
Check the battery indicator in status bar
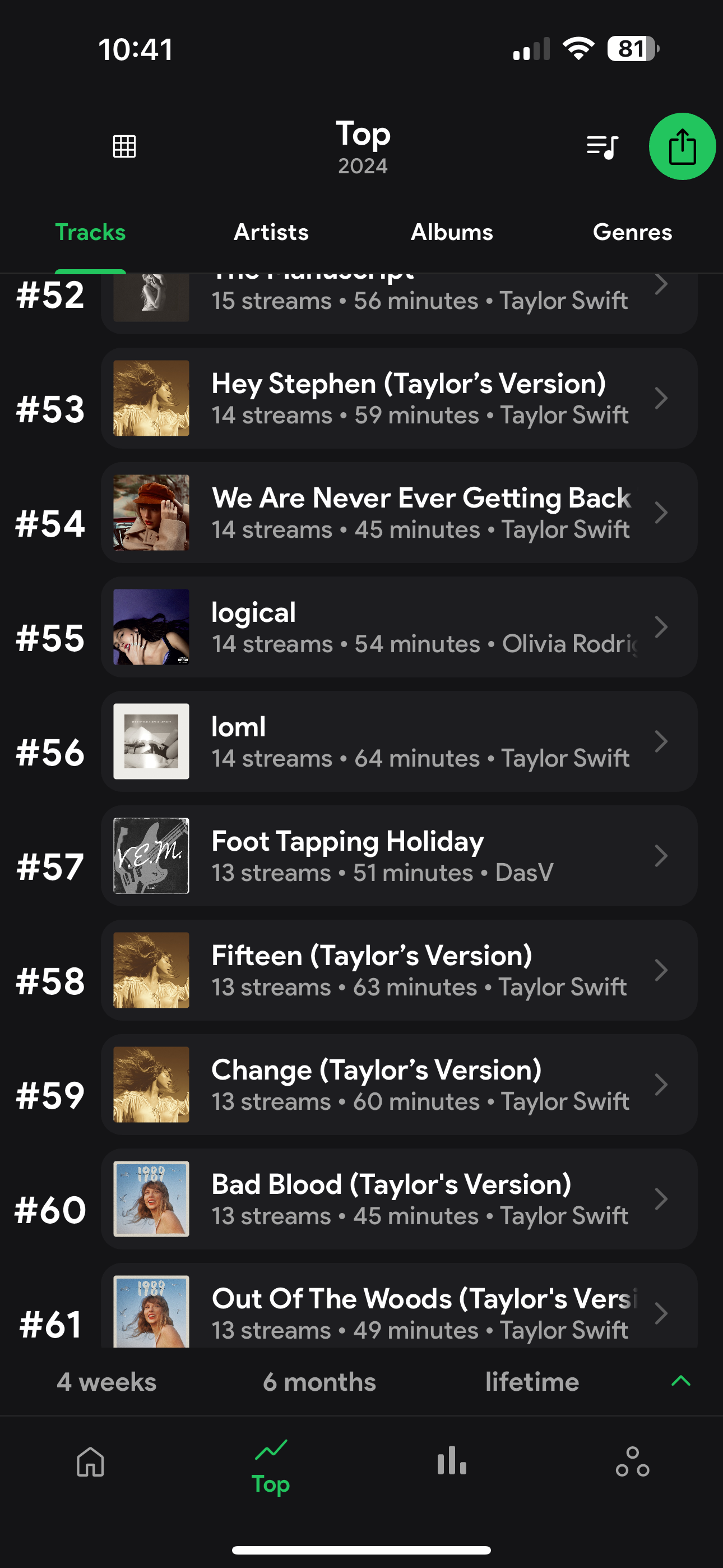pyautogui.click(x=632, y=49)
